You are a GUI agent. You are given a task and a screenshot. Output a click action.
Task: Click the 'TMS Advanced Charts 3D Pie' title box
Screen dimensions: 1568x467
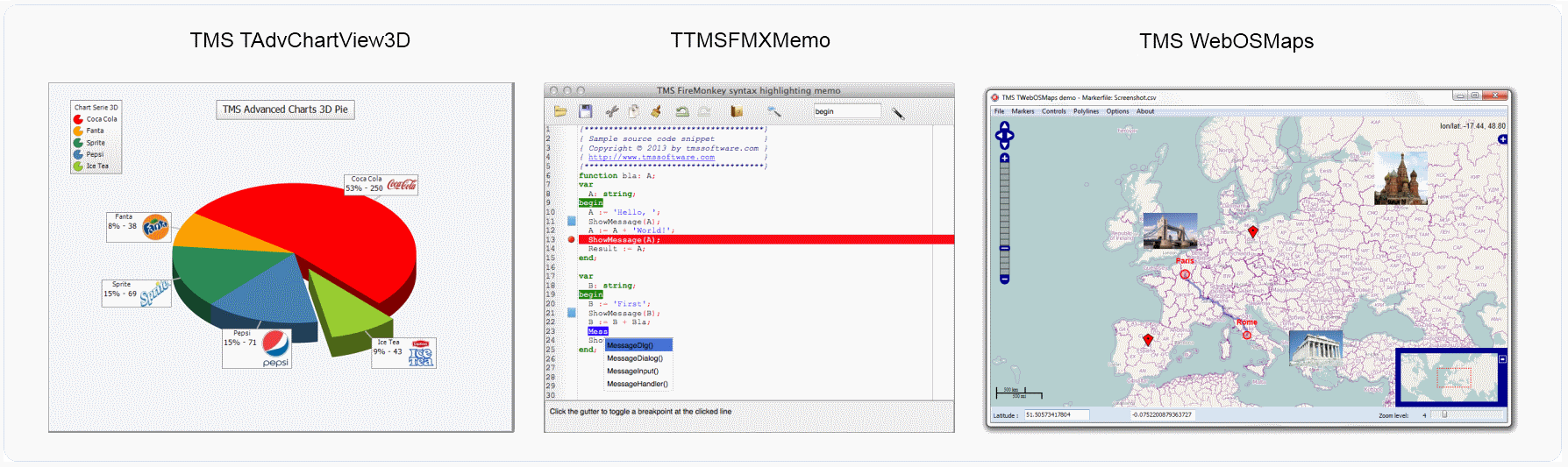pos(285,110)
